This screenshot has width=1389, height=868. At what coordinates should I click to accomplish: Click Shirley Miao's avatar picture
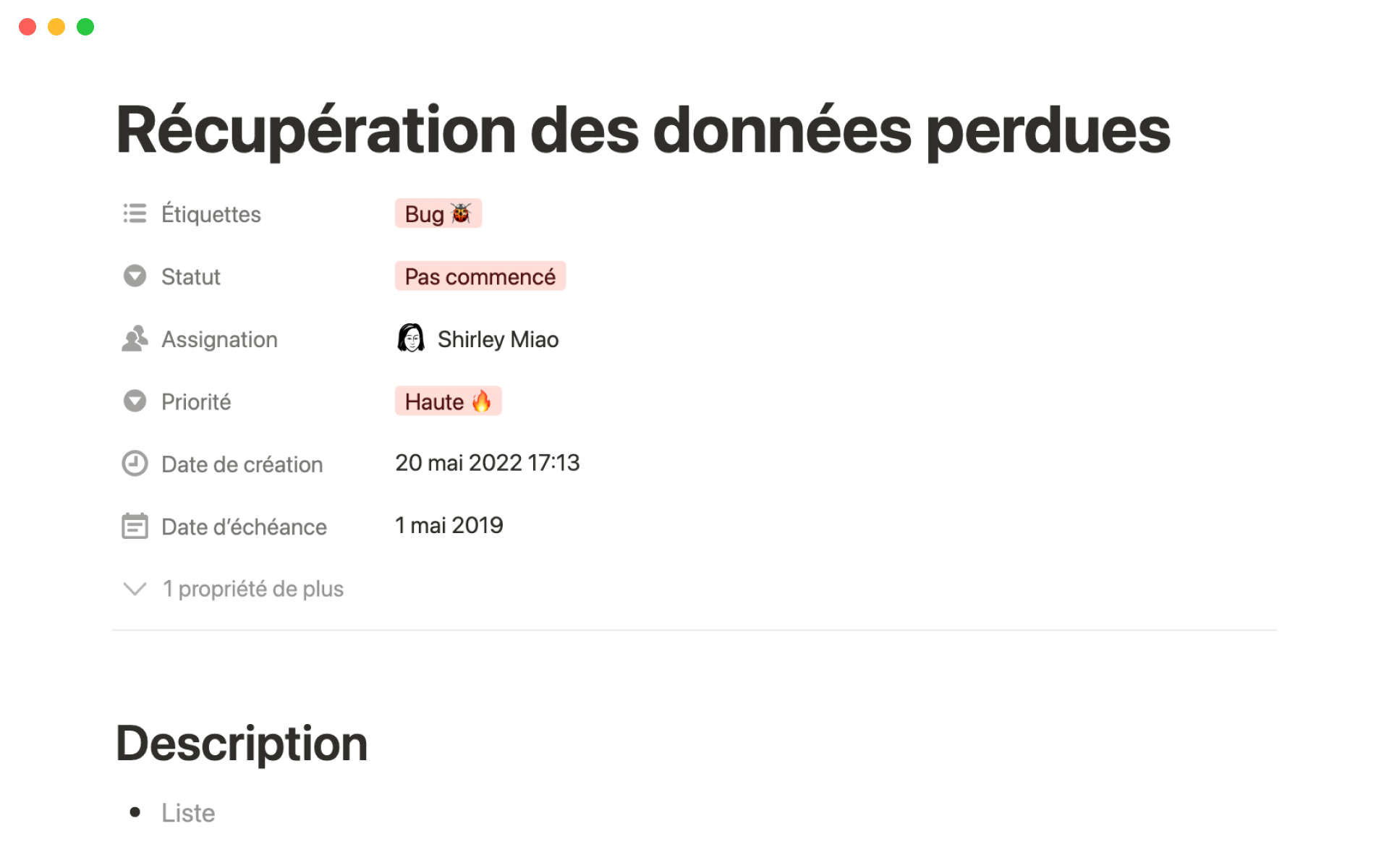tap(411, 339)
